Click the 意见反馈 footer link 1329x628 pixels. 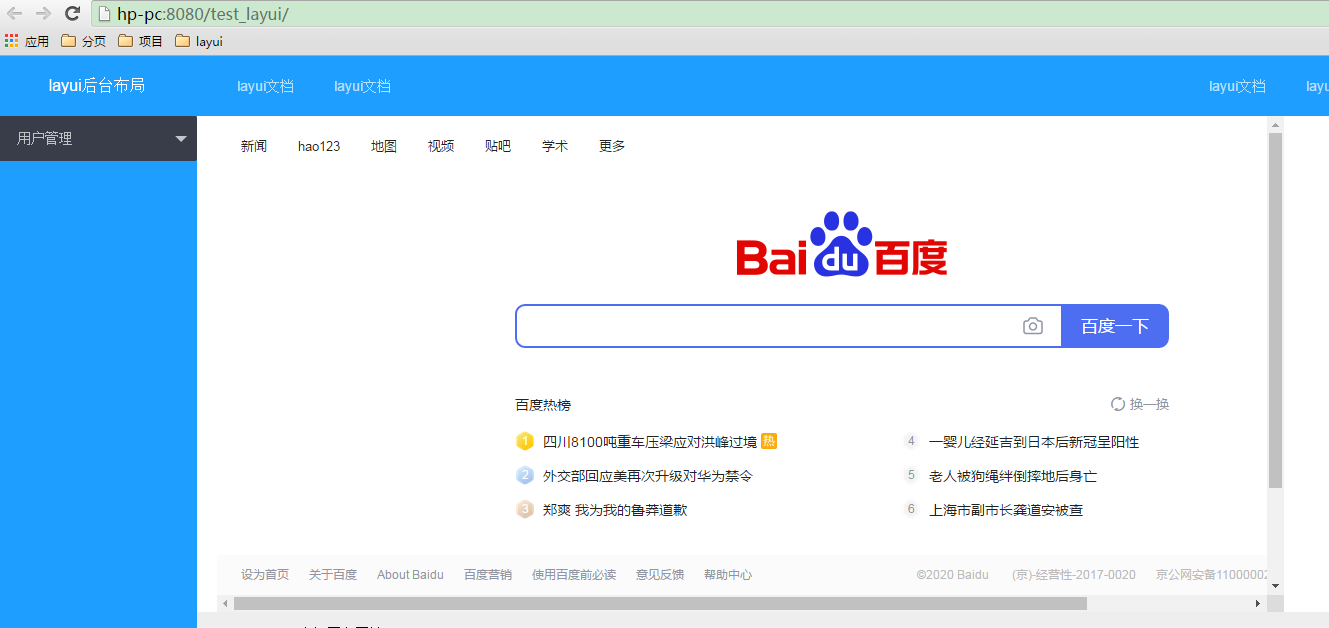[660, 575]
